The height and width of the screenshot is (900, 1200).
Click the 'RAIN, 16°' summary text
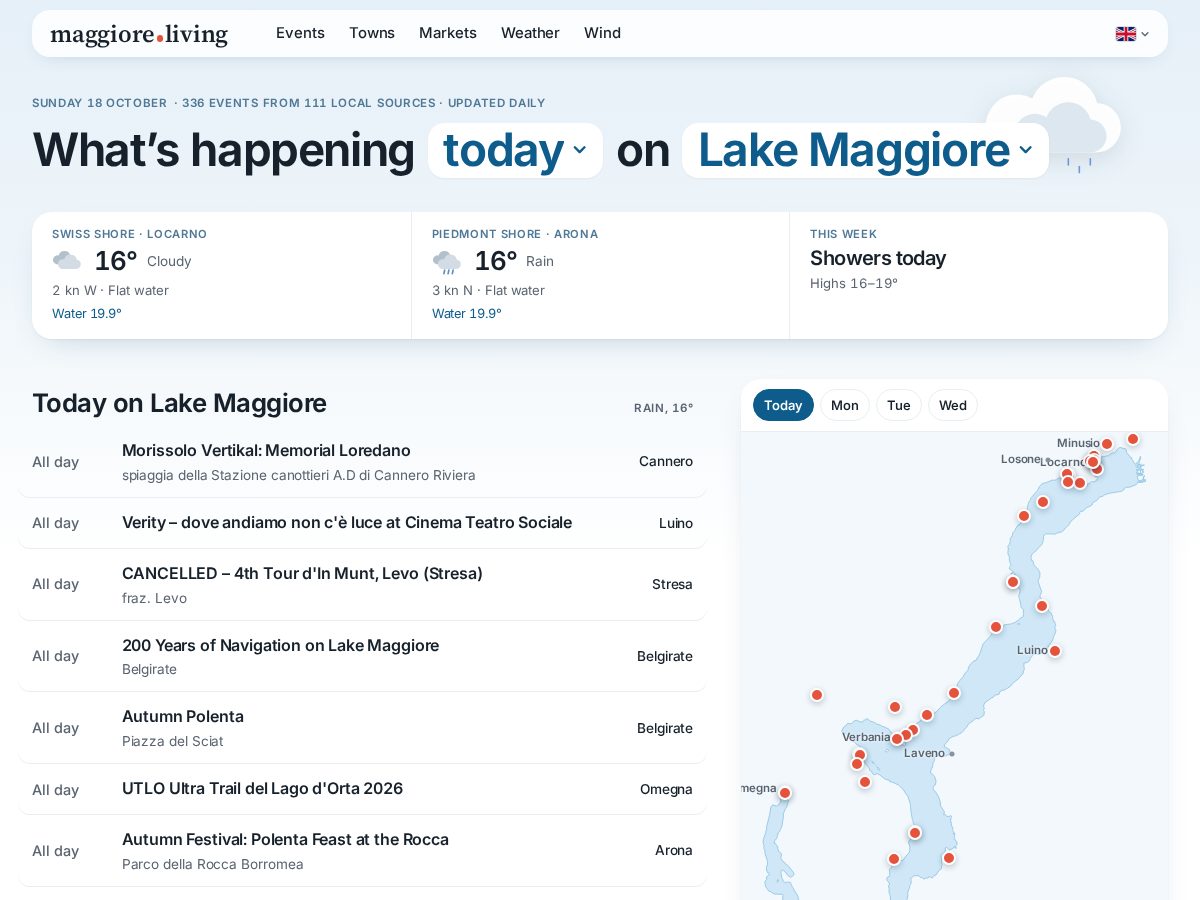click(664, 408)
